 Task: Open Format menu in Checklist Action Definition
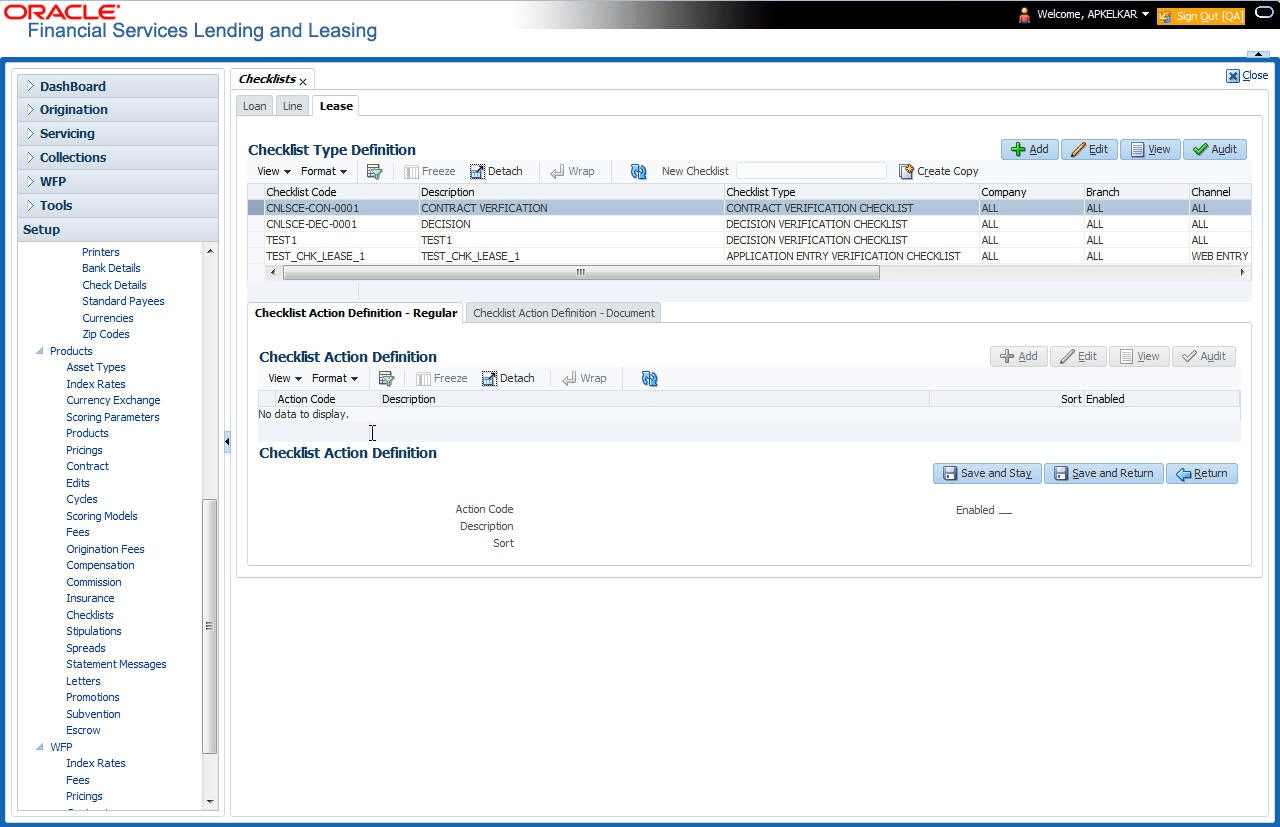(x=334, y=378)
